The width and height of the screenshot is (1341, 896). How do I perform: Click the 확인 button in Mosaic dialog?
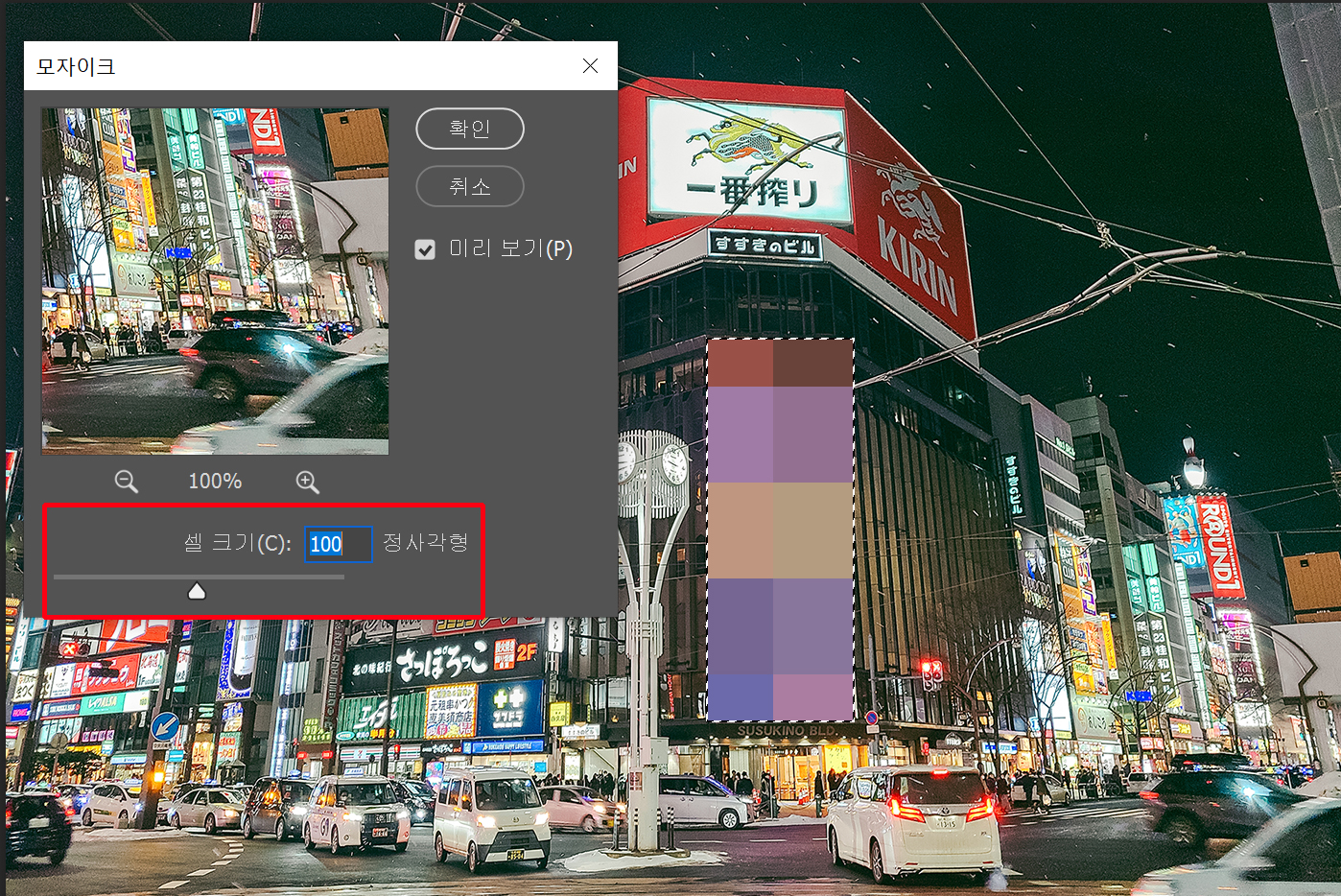[x=470, y=129]
